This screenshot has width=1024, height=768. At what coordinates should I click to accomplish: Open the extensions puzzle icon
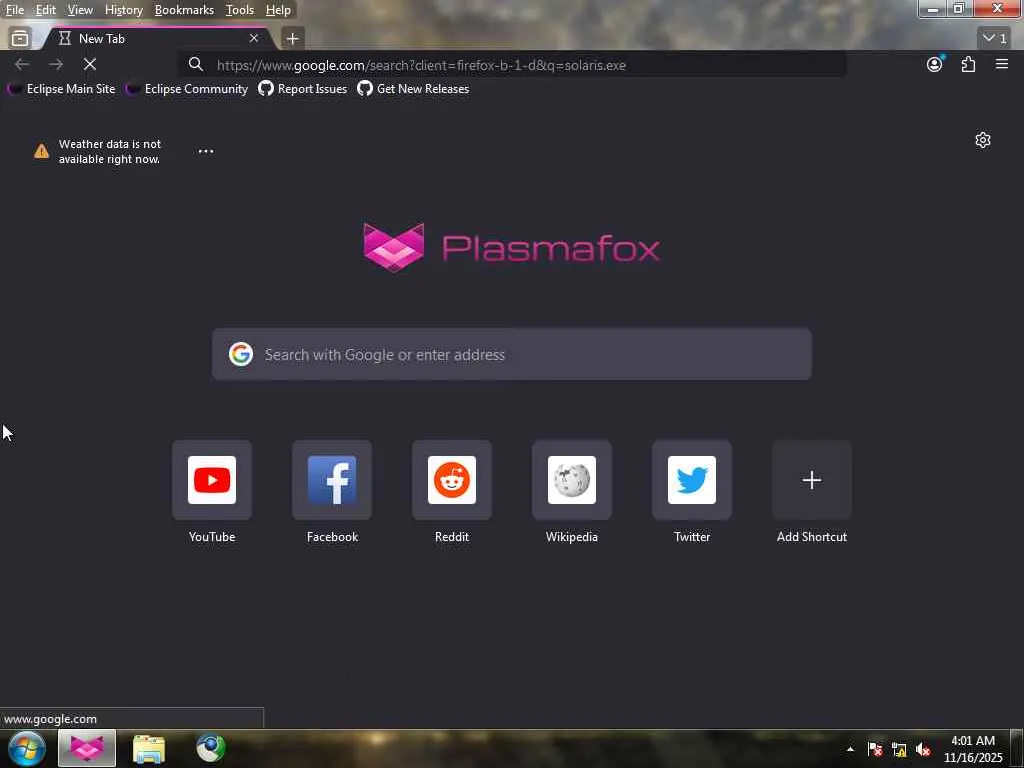[968, 64]
